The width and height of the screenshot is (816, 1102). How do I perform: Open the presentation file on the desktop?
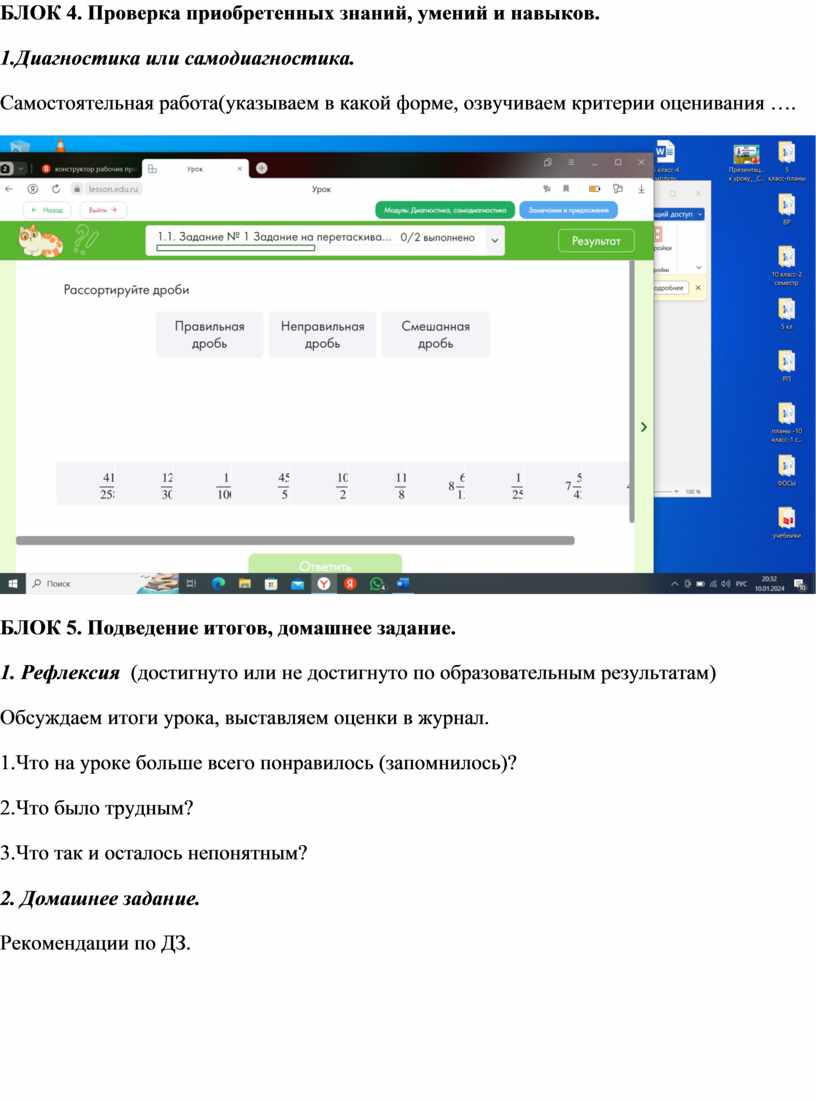coord(746,155)
